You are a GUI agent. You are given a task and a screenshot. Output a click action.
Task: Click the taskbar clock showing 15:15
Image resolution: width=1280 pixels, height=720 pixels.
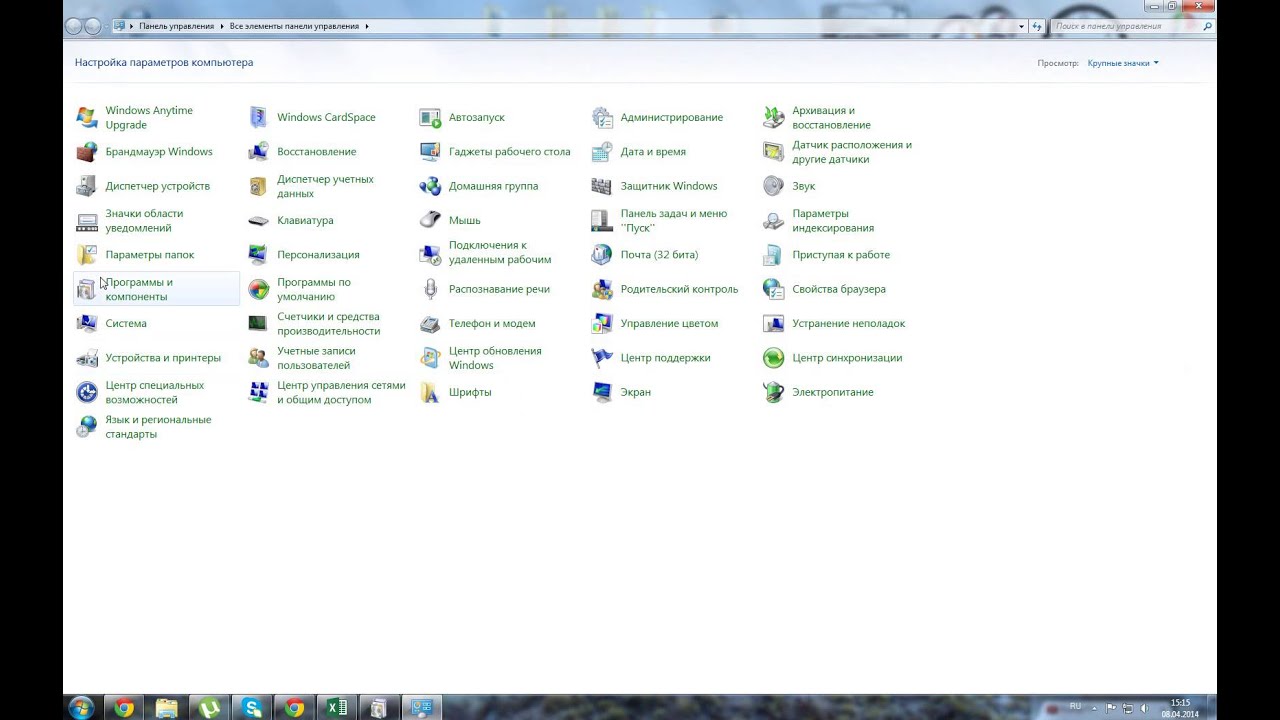tap(1180, 708)
